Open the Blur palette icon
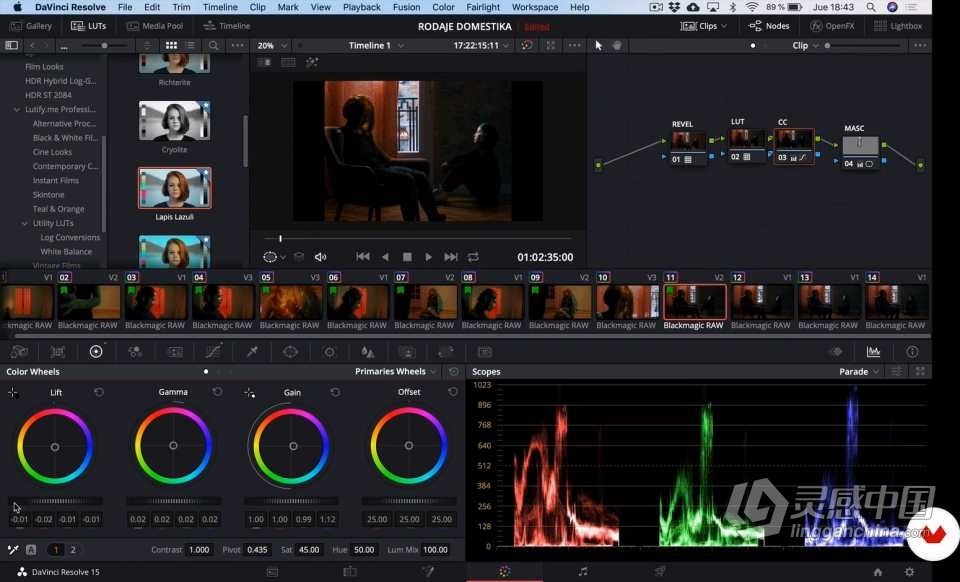 [x=368, y=352]
